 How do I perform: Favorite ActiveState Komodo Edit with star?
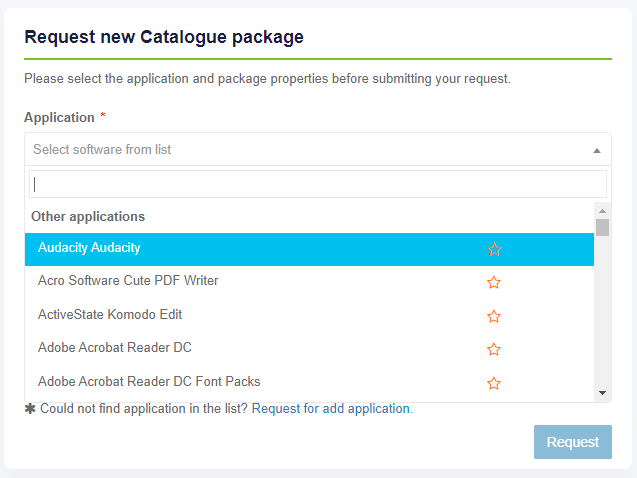(494, 316)
